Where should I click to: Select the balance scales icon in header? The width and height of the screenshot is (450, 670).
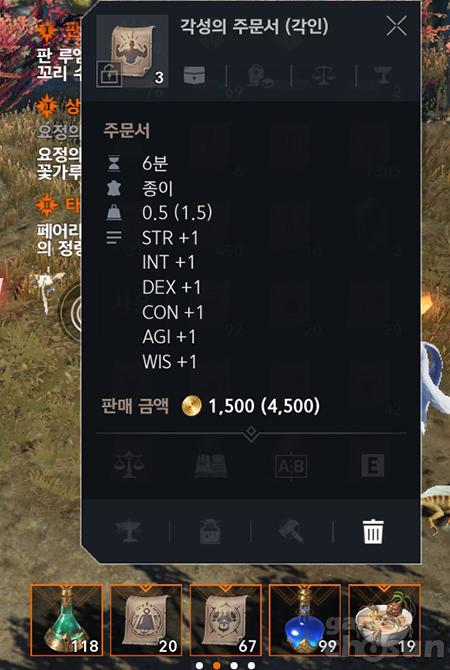coord(324,76)
